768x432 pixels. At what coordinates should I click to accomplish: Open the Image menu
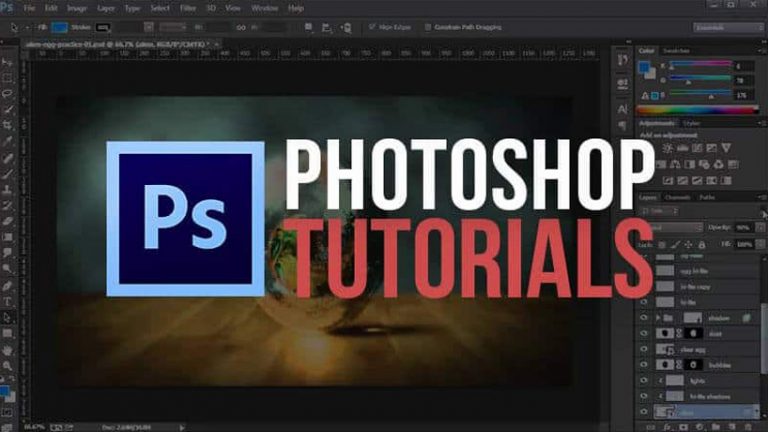(x=77, y=8)
